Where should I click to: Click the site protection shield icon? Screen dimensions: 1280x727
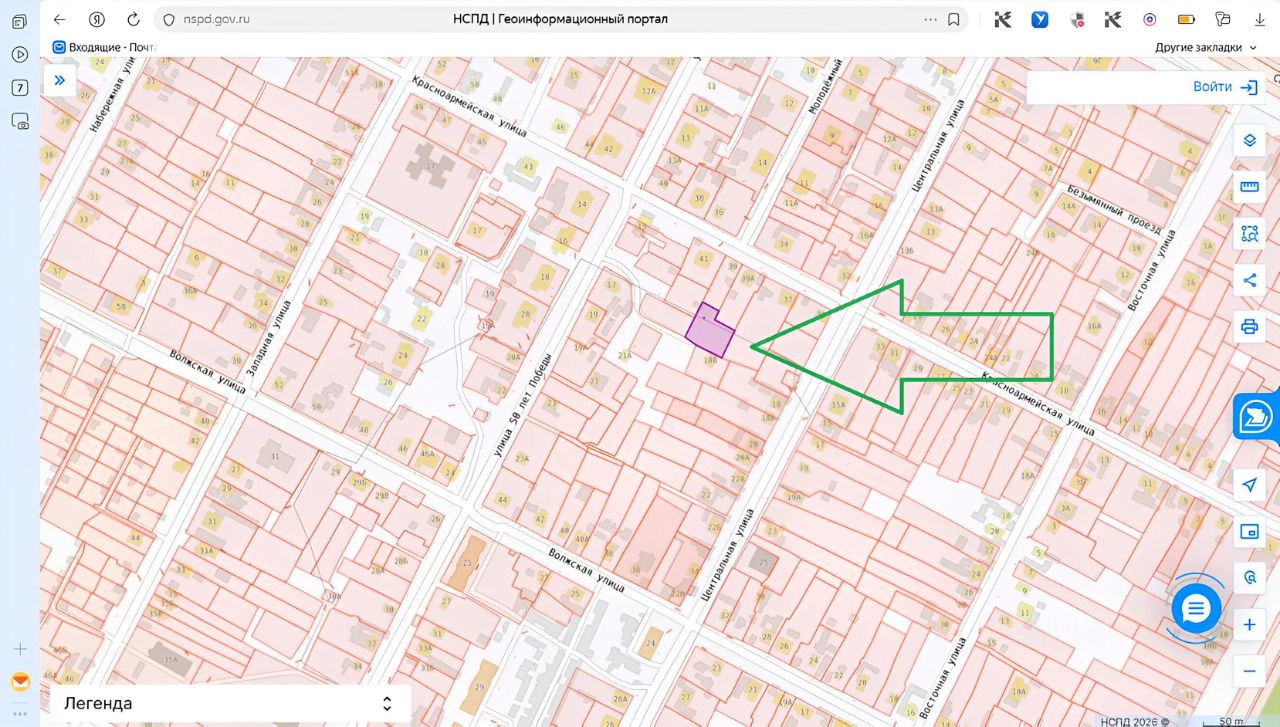click(168, 19)
